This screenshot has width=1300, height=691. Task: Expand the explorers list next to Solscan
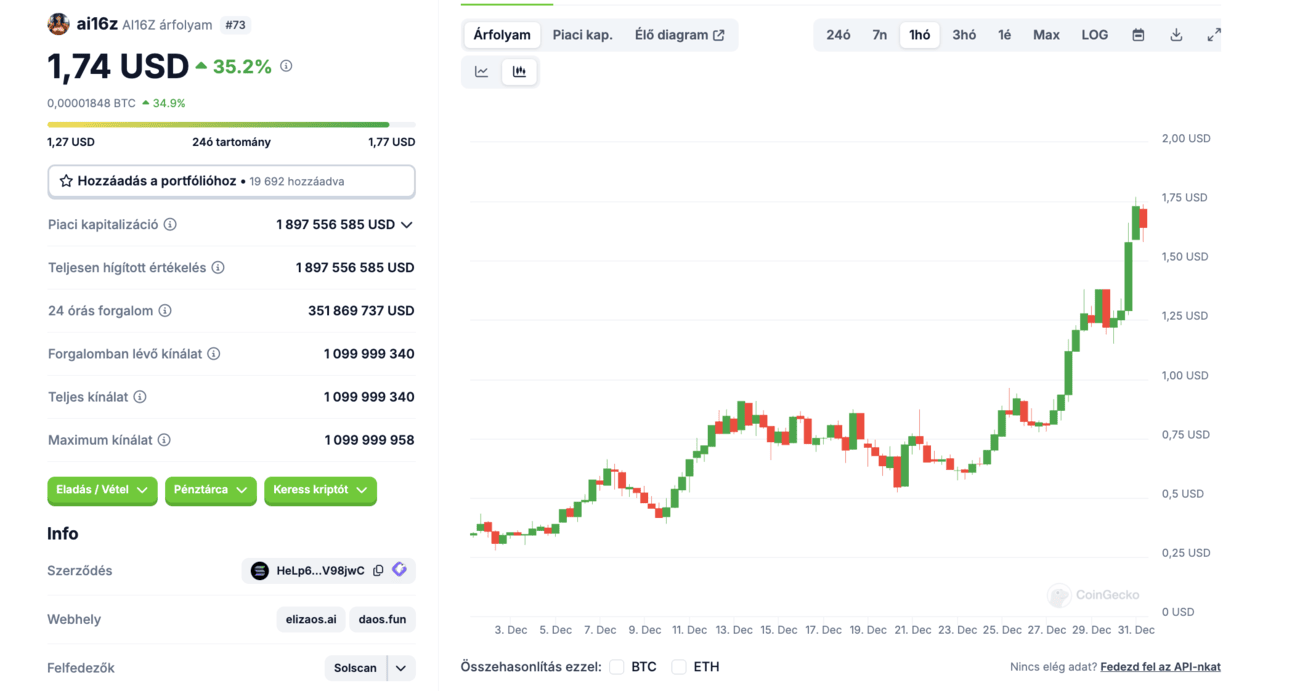coord(401,668)
